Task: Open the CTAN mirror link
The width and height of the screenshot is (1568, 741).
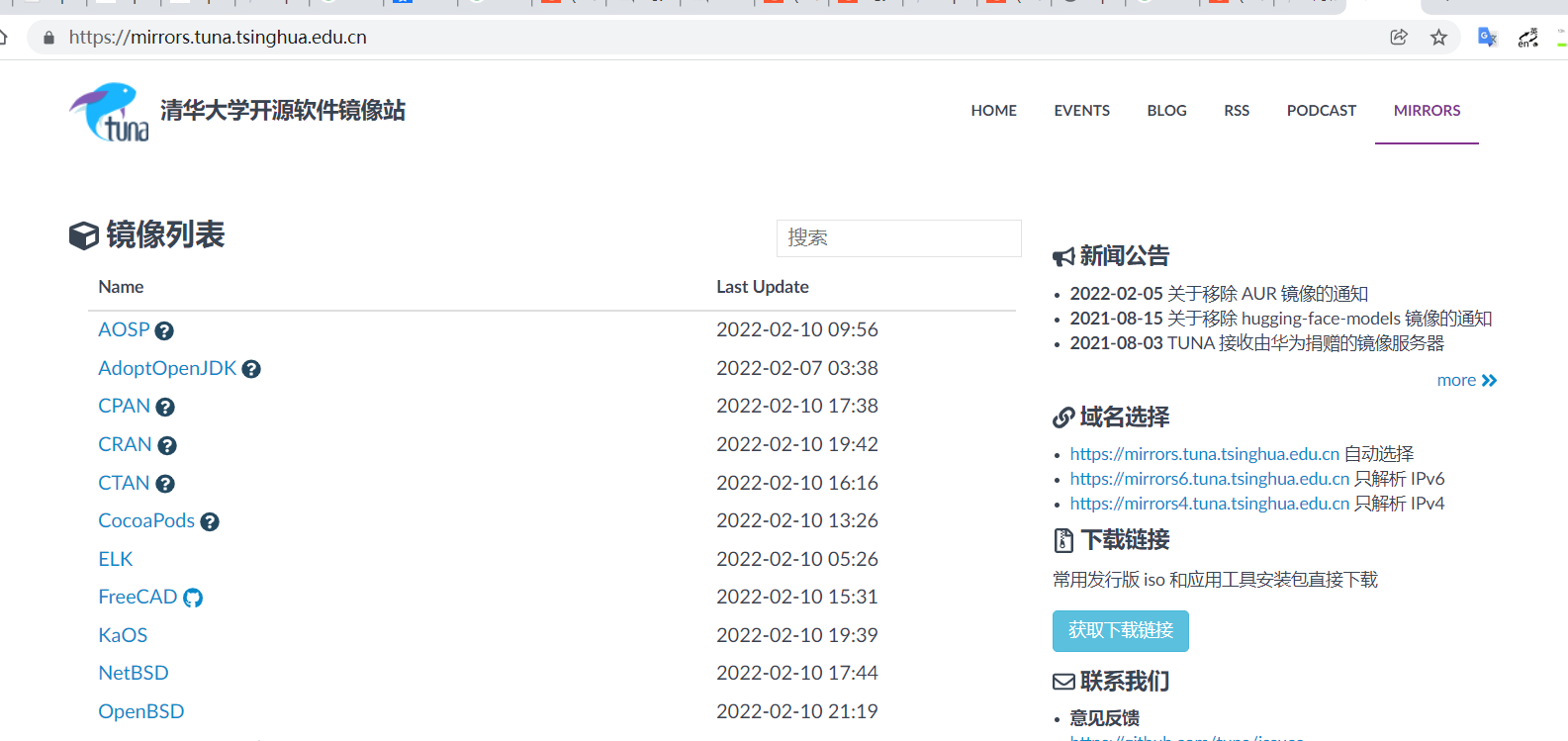Action: tap(124, 483)
